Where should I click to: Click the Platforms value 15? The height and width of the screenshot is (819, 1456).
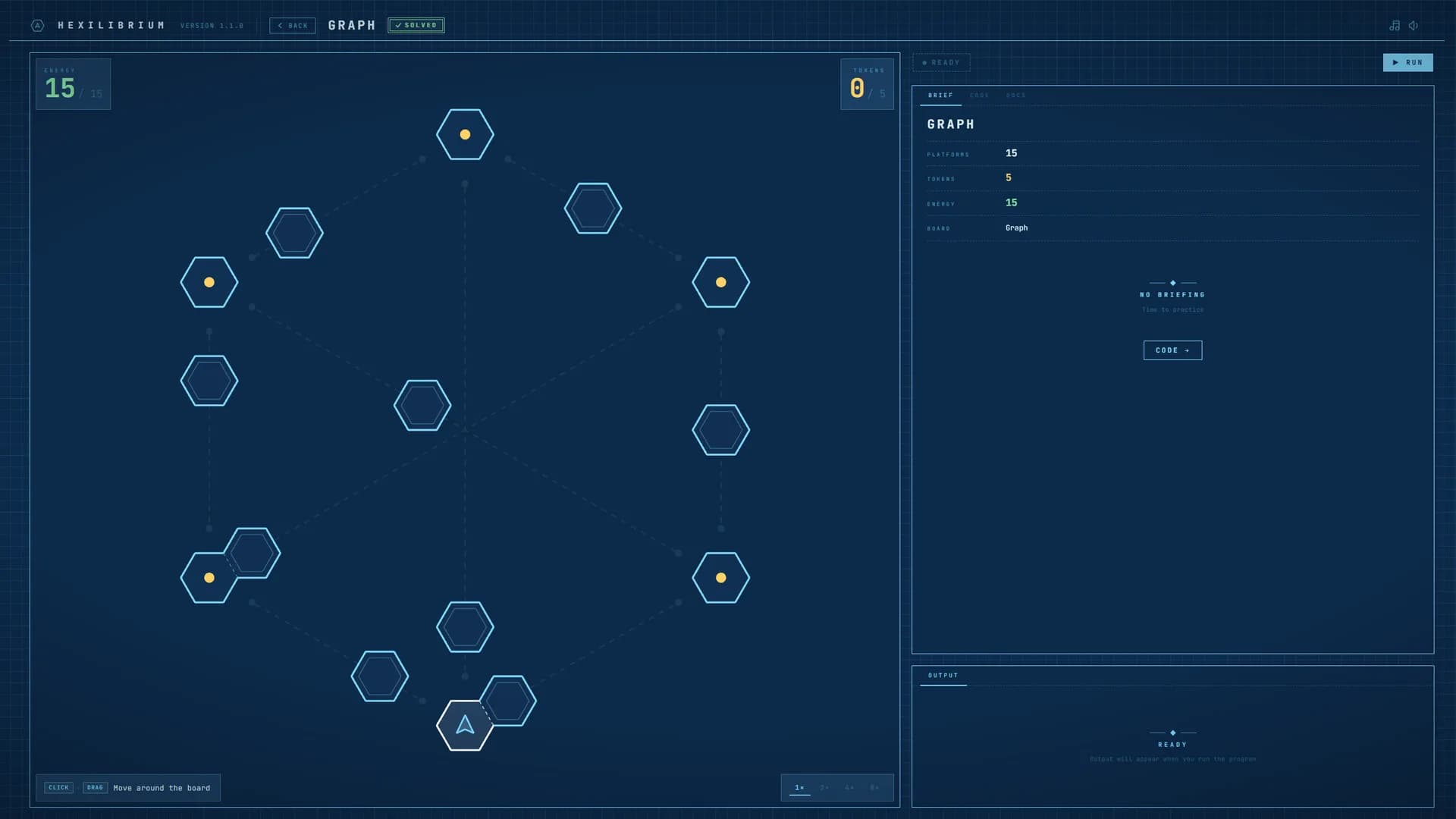[x=1011, y=153]
